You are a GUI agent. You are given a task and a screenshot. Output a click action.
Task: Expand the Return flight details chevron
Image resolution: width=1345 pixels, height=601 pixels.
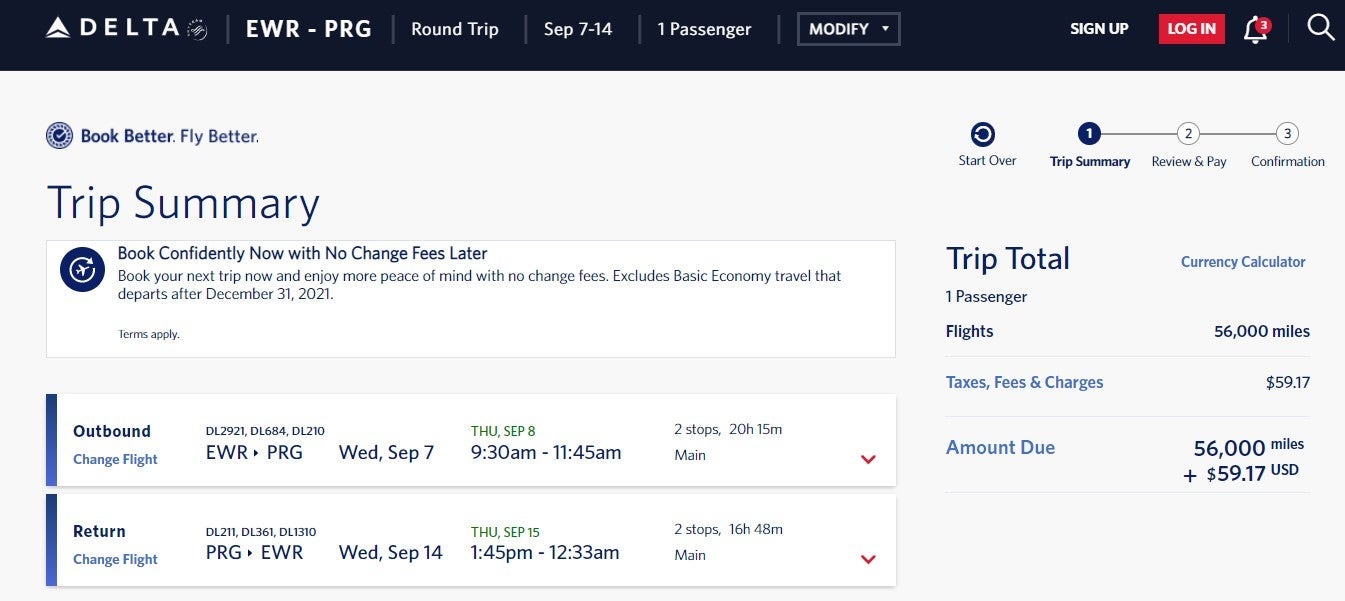[868, 559]
